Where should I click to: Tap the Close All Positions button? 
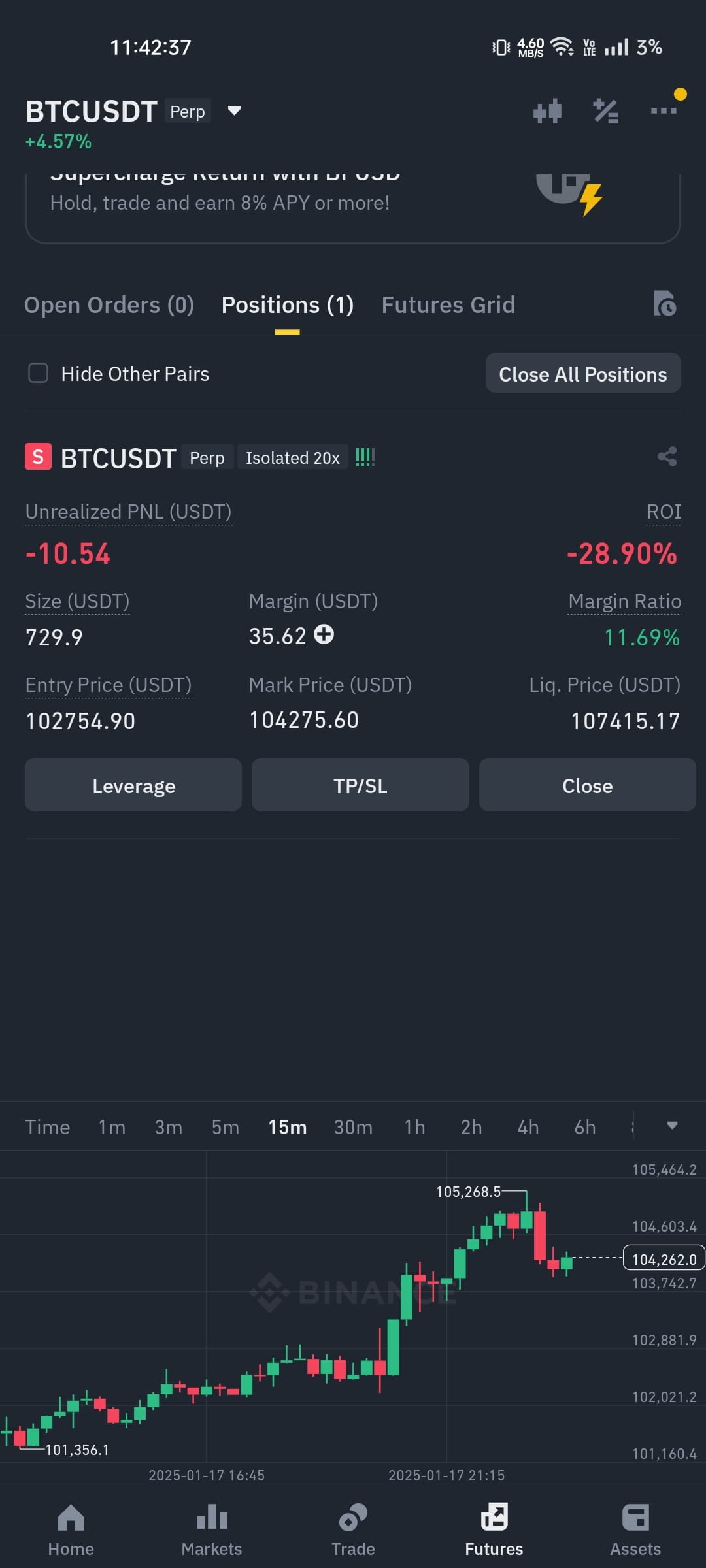[583, 374]
